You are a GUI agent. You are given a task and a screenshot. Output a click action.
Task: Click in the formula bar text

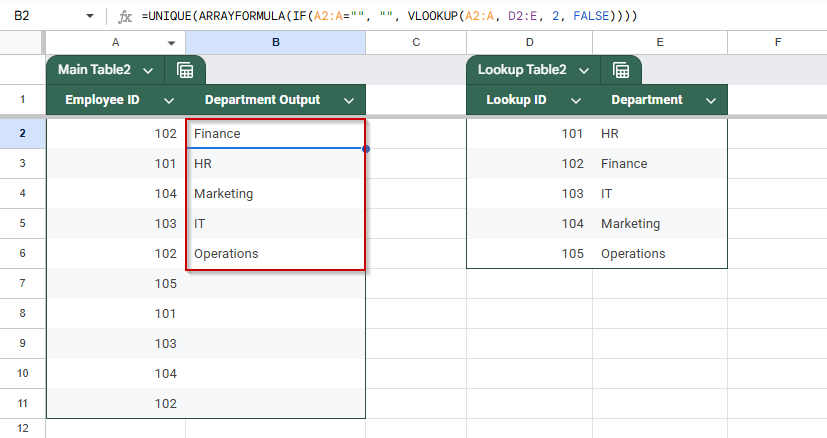coord(389,16)
